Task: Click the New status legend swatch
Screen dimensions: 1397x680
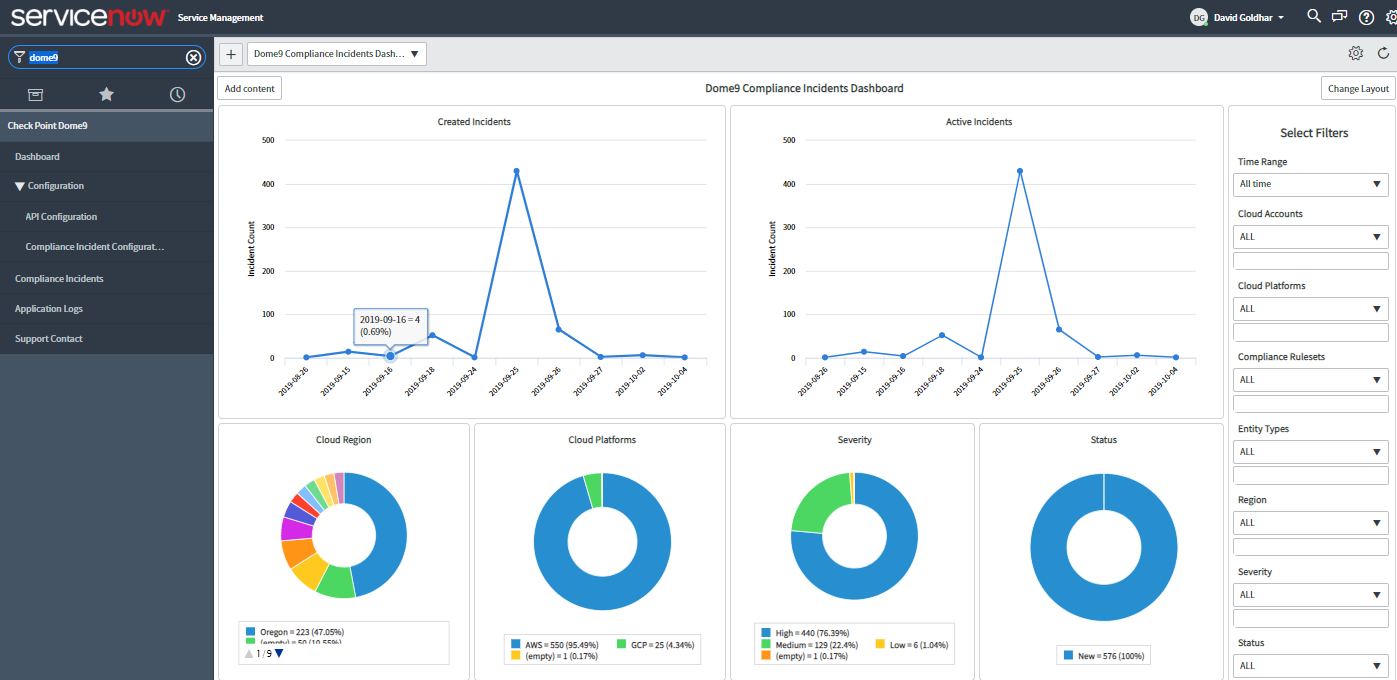Action: [x=1069, y=656]
